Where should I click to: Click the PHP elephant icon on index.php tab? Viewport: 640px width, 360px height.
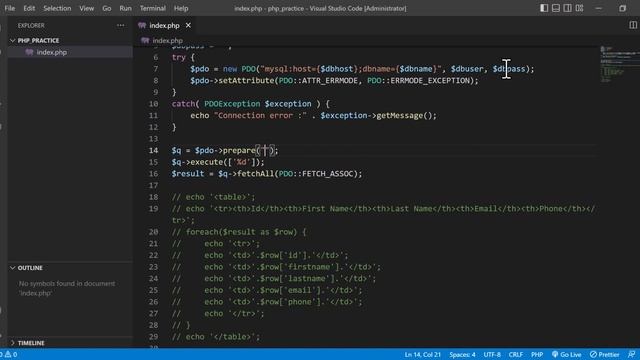(x=142, y=25)
